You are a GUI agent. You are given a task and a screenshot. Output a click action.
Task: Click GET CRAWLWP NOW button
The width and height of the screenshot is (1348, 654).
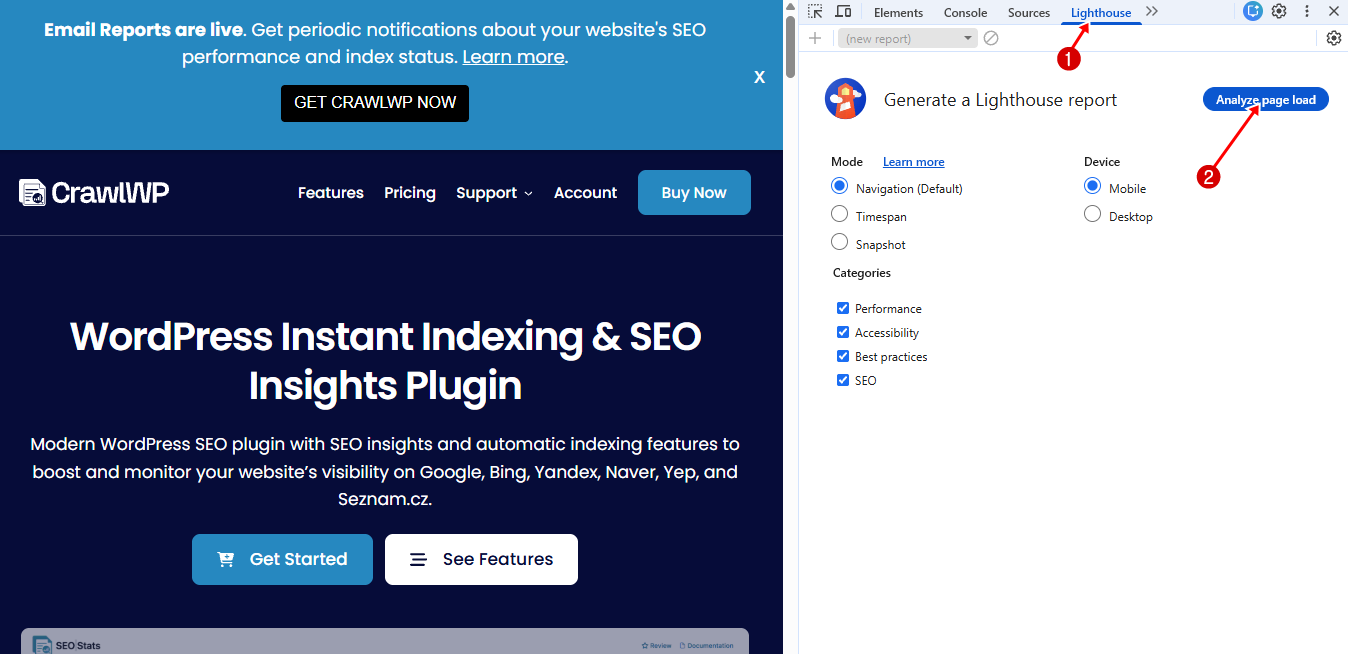[375, 103]
